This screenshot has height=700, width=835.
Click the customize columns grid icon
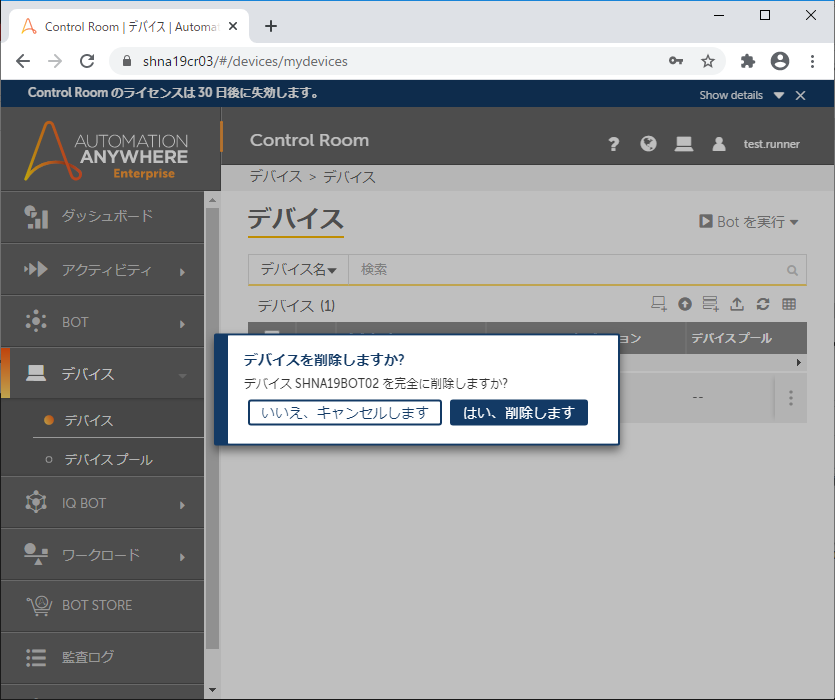(789, 304)
